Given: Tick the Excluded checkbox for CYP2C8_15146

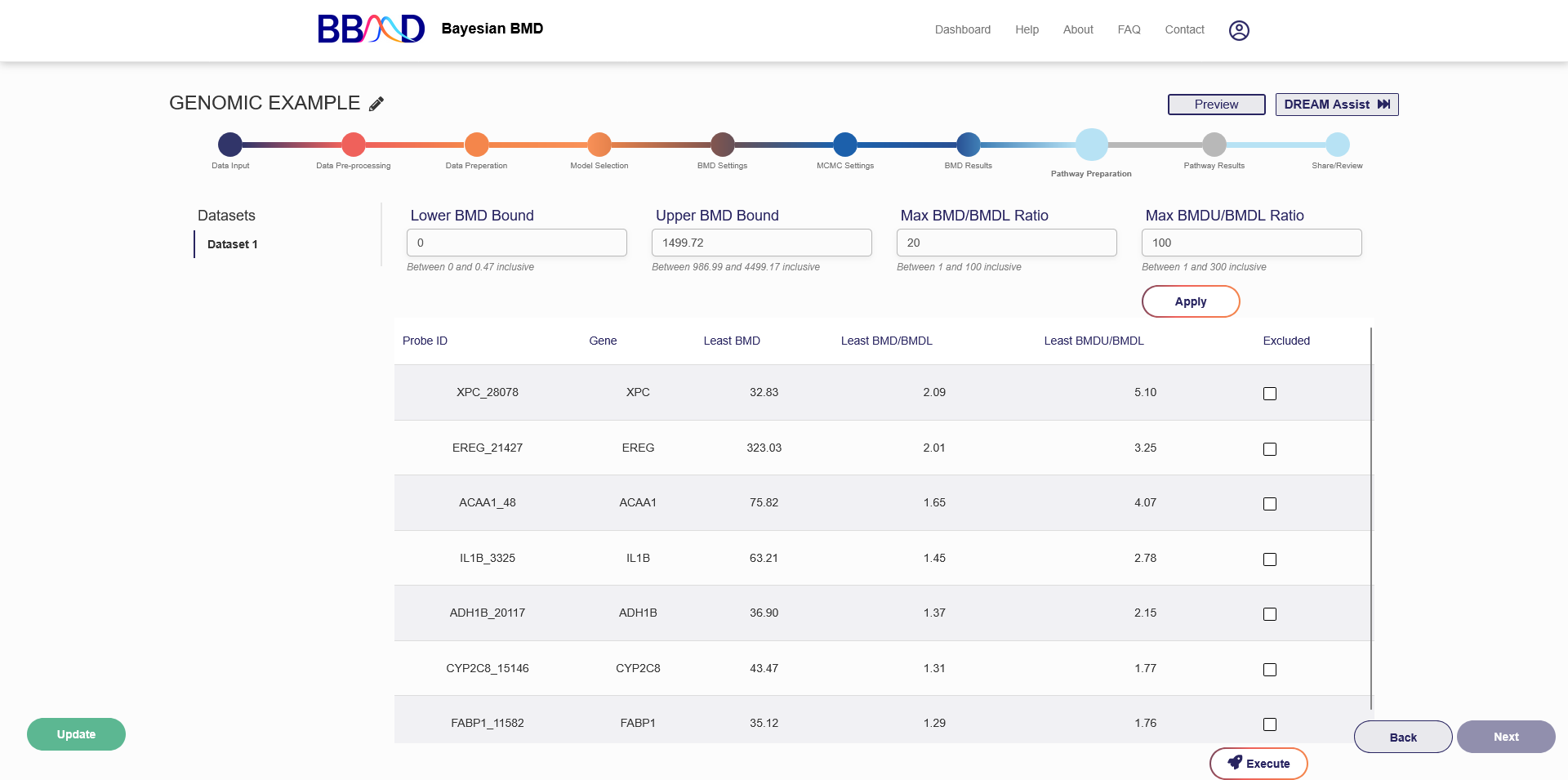Looking at the screenshot, I should click(1269, 670).
